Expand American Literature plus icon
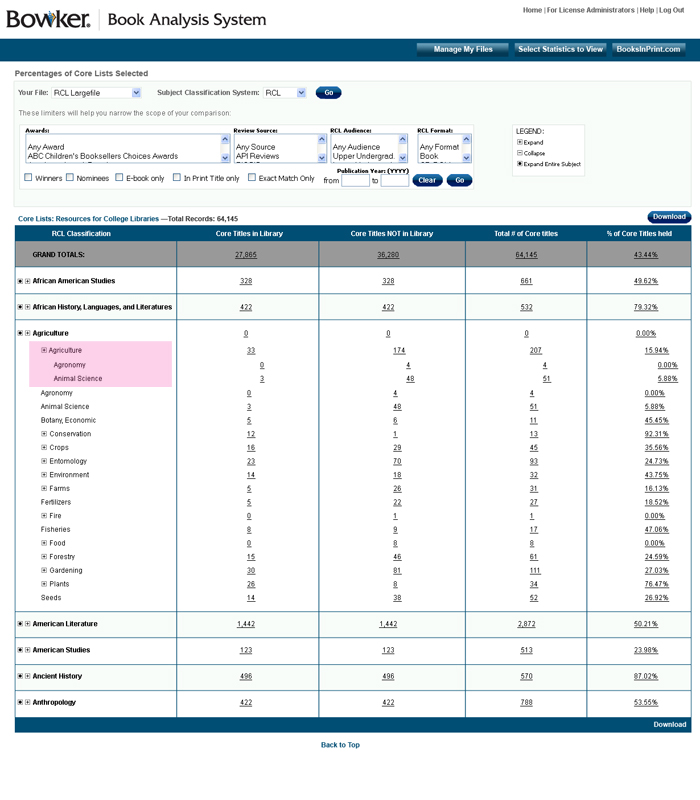 coord(28,624)
